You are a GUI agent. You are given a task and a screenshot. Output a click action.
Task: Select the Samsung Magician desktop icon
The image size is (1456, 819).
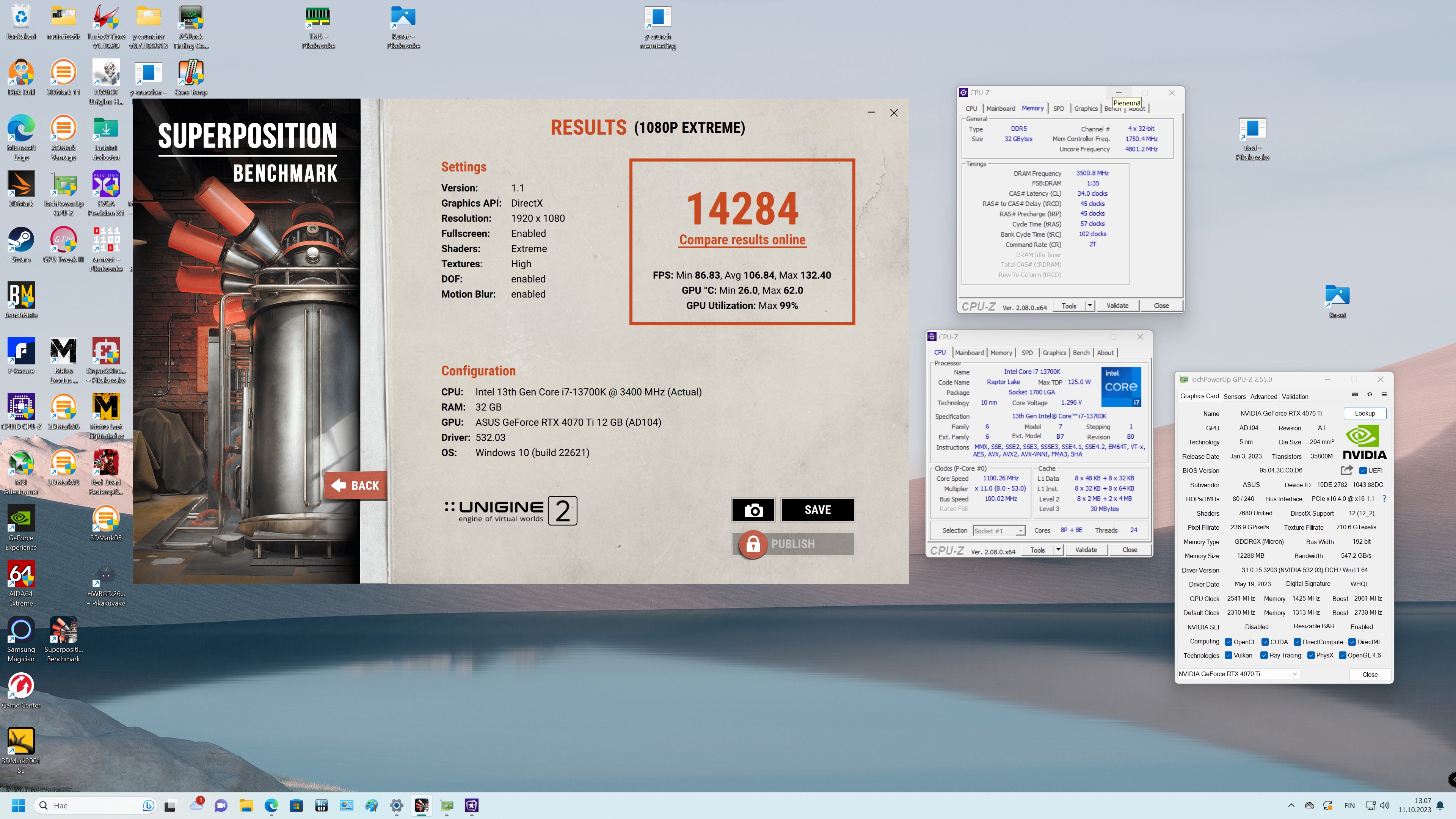[21, 639]
